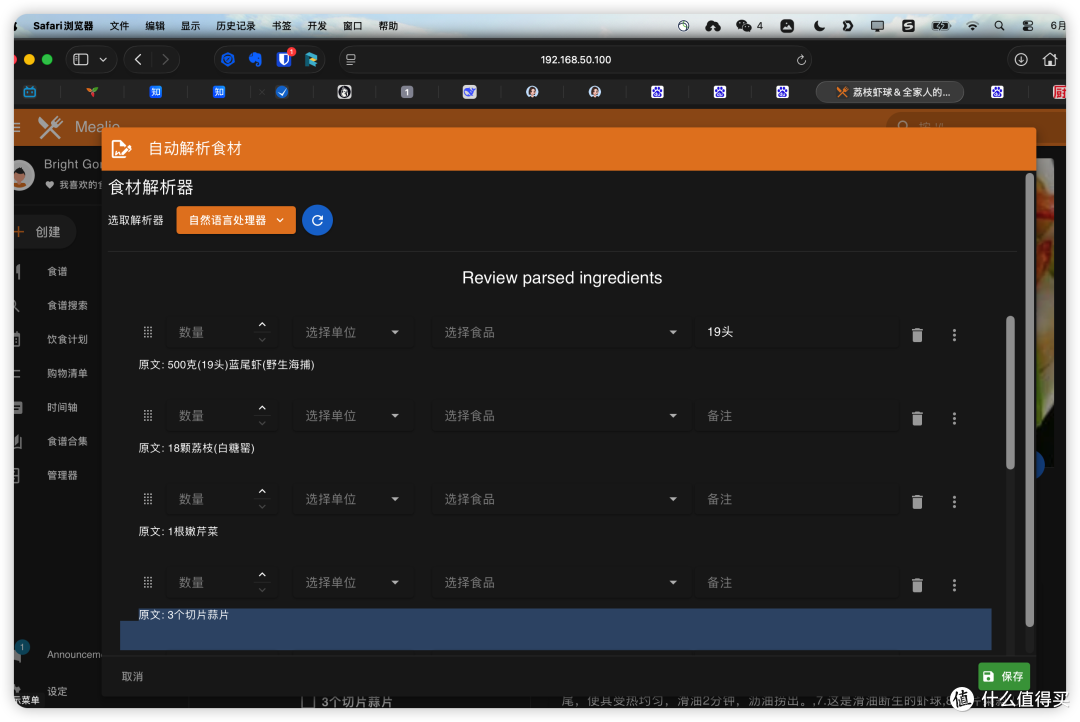This screenshot has width=1080, height=722.
Task: Open the 开发 menu
Action: 317,25
